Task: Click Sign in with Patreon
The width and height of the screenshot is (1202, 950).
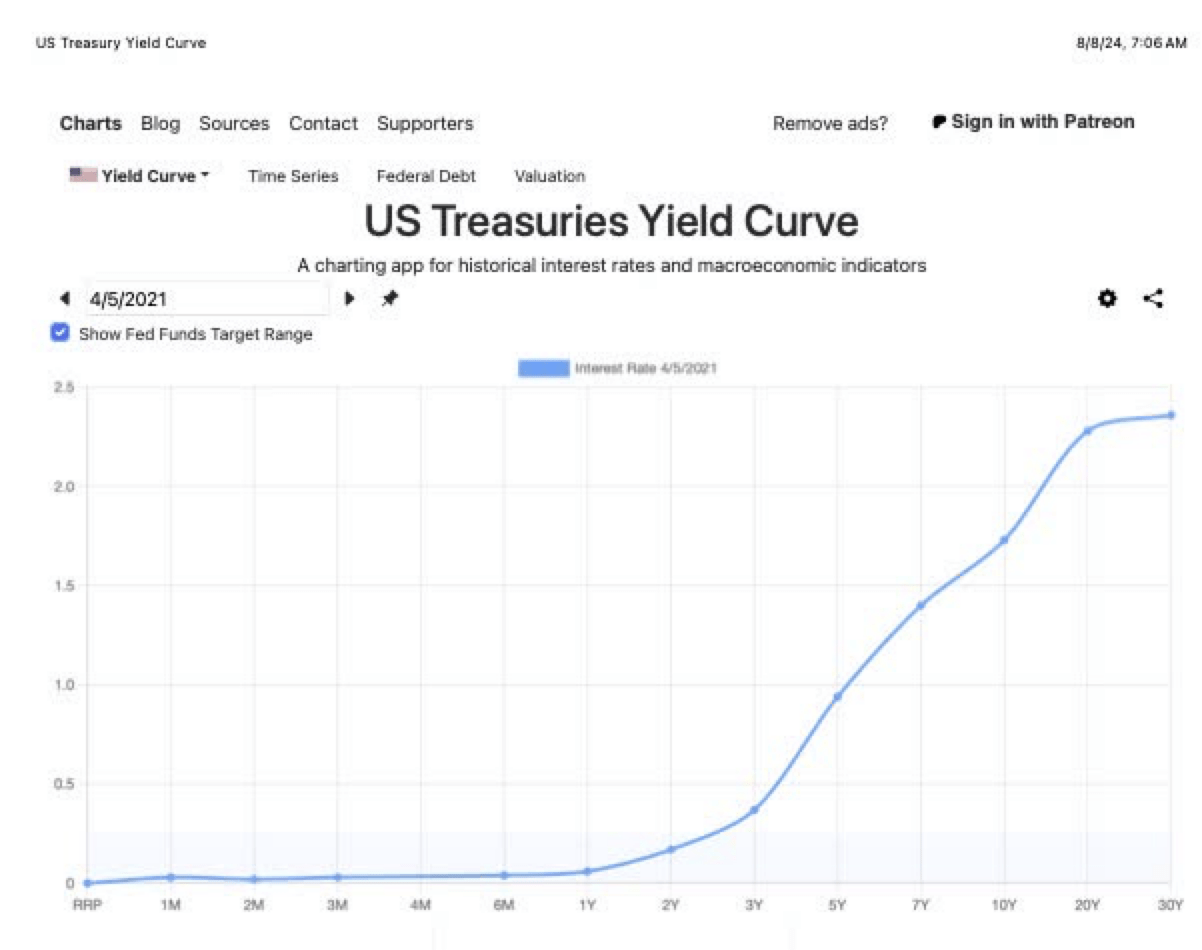Action: coord(1042,122)
